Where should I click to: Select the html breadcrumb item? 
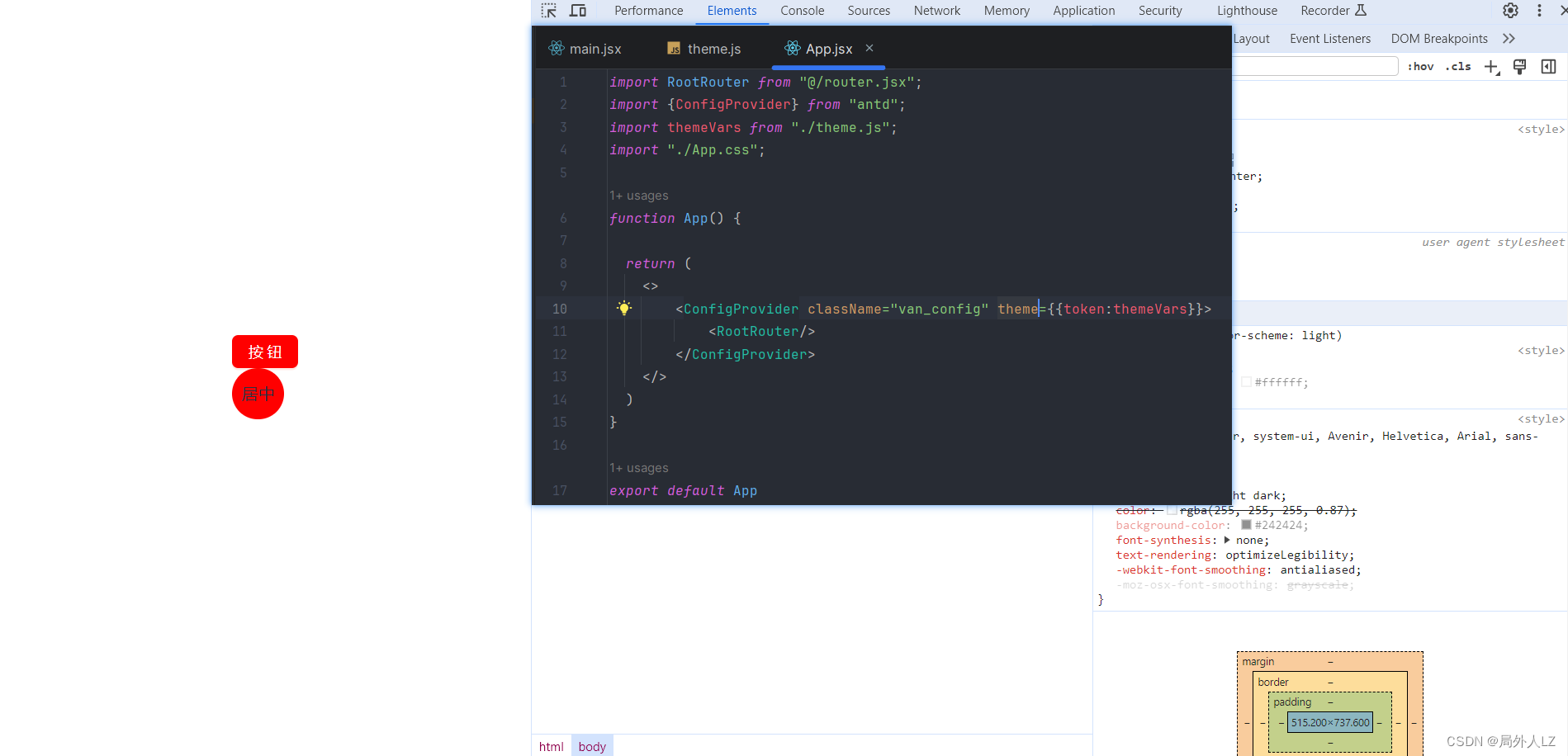click(552, 746)
